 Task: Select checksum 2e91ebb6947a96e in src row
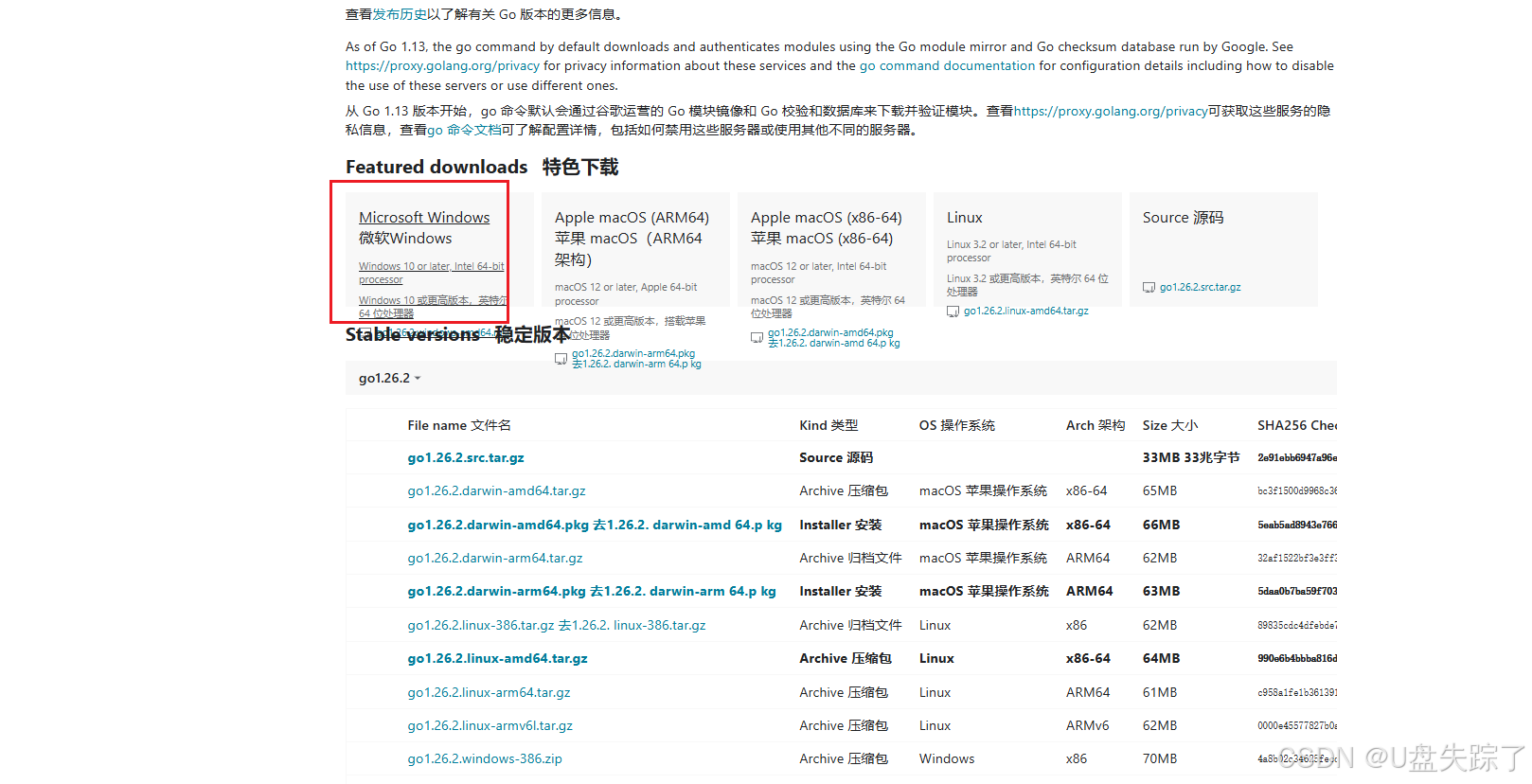1297,457
